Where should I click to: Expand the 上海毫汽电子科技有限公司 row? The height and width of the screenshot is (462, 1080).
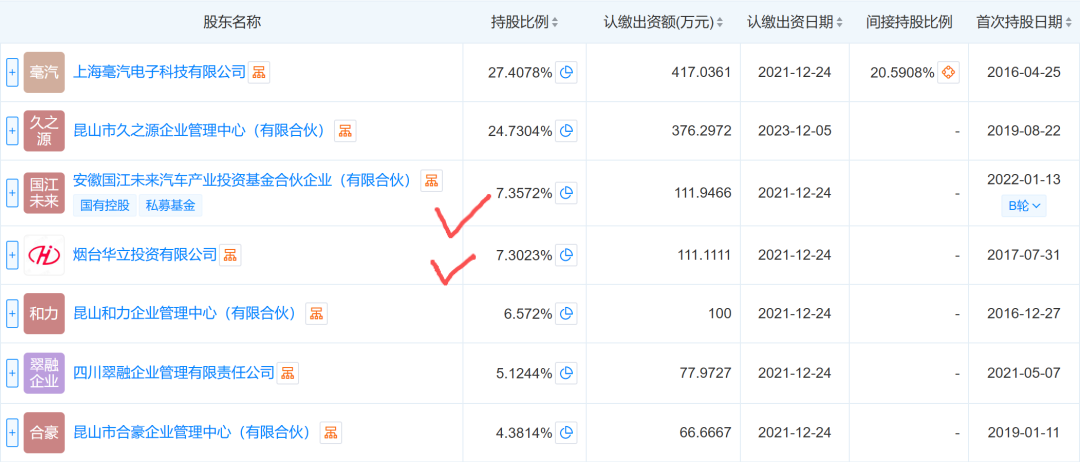[x=12, y=72]
